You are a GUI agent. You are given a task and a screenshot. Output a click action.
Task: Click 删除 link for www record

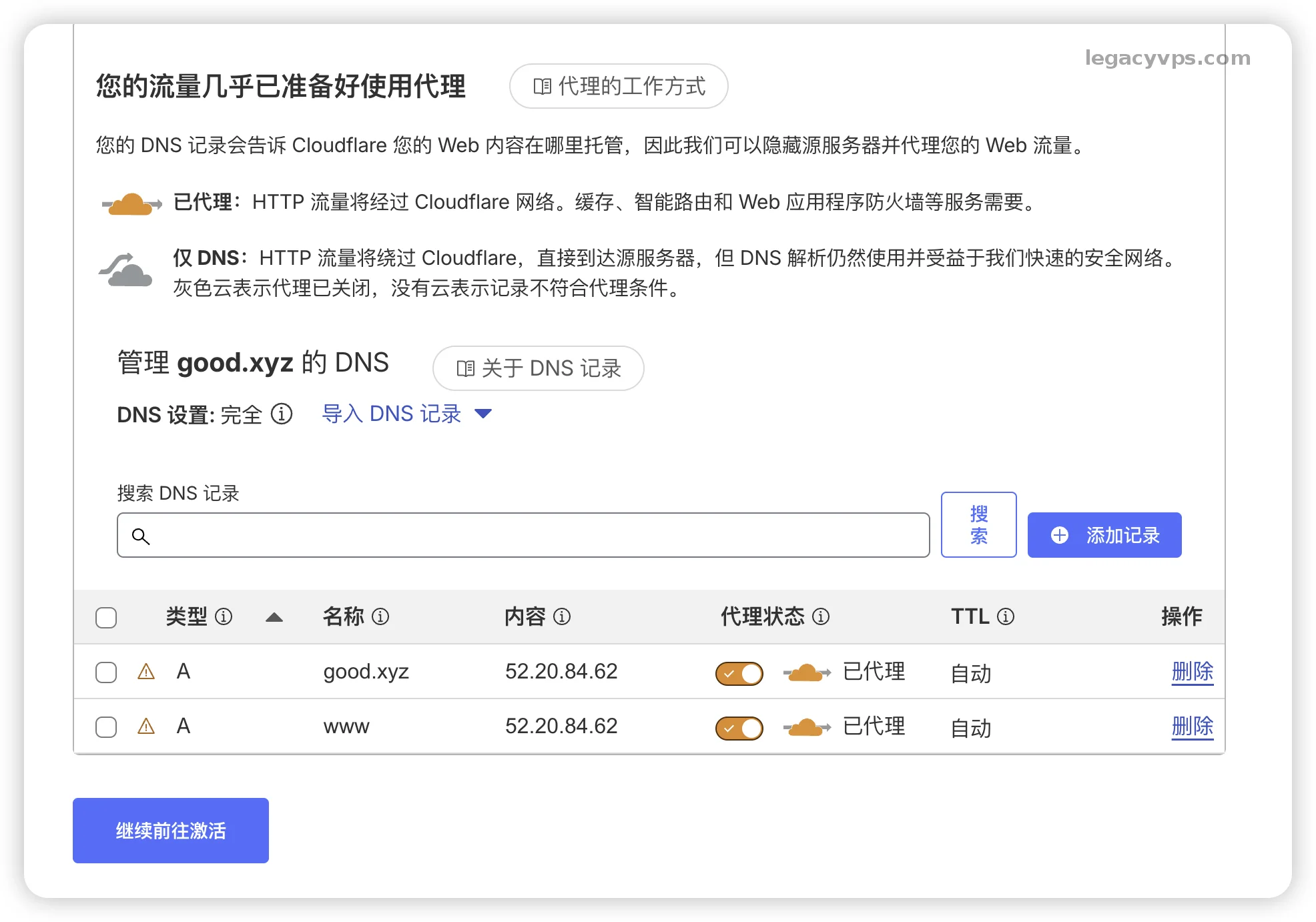1192,726
